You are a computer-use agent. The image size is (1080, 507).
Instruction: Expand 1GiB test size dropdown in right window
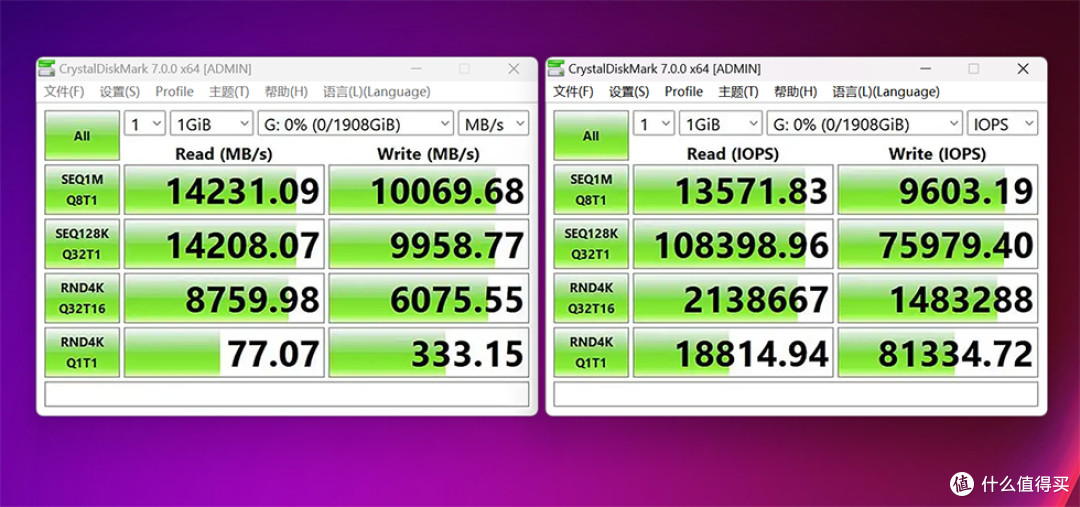click(721, 124)
